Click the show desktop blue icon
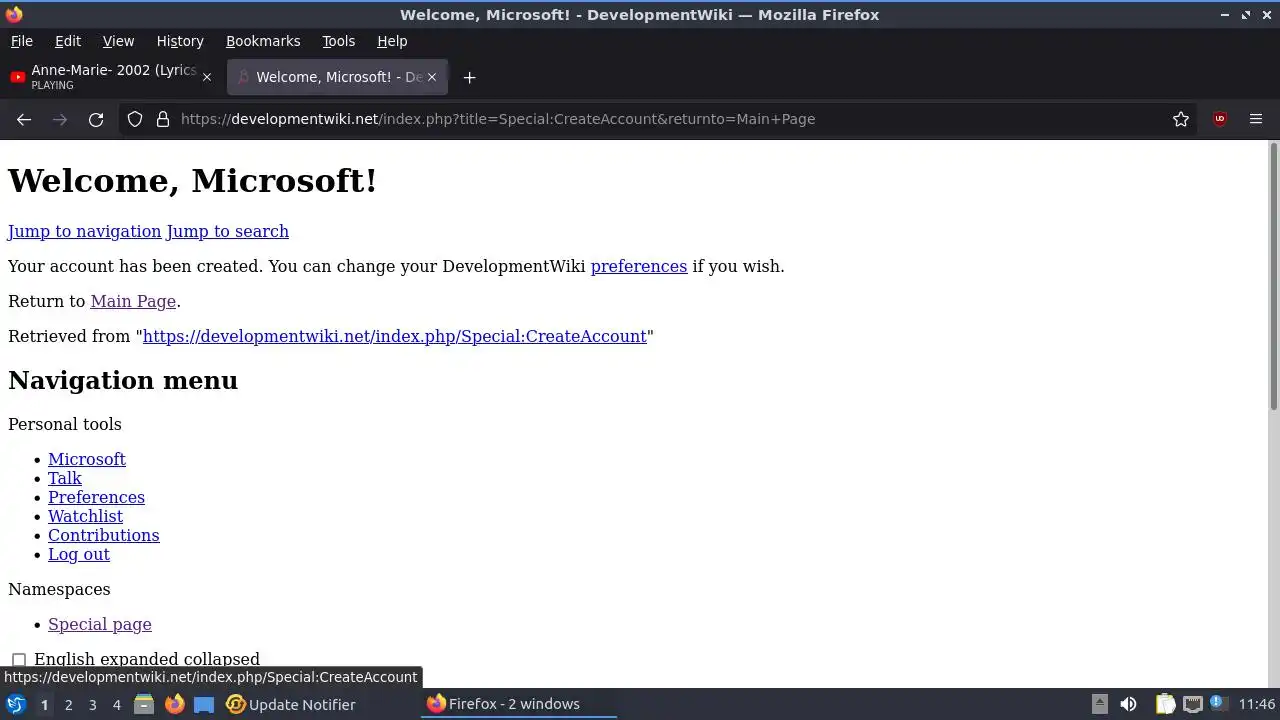The image size is (1280, 720). [204, 704]
